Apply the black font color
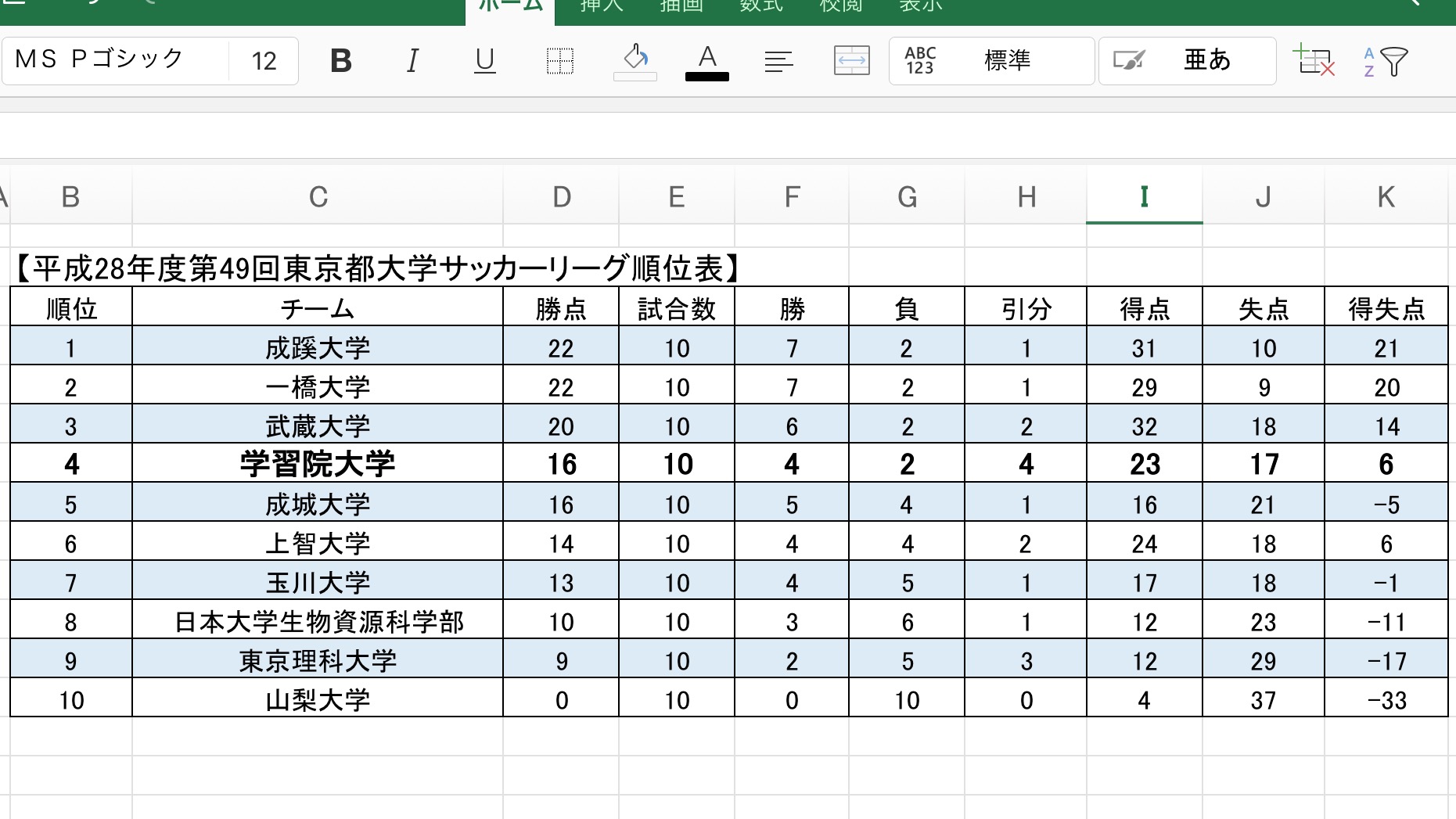The image size is (1456, 819). pyautogui.click(x=707, y=63)
